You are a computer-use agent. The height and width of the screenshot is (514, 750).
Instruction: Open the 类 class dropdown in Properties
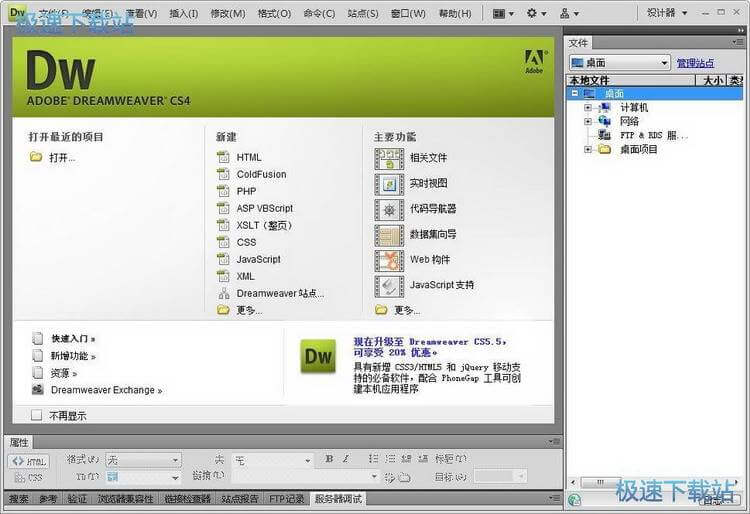click(273, 460)
